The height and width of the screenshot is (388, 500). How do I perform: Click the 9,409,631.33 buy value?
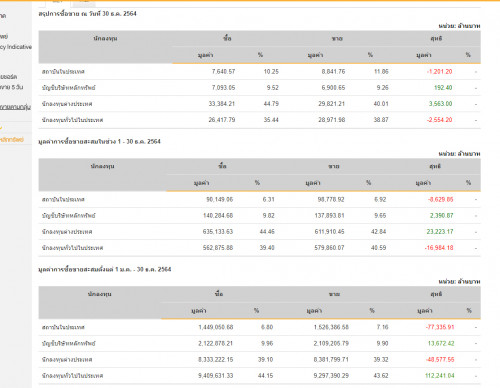click(x=215, y=376)
